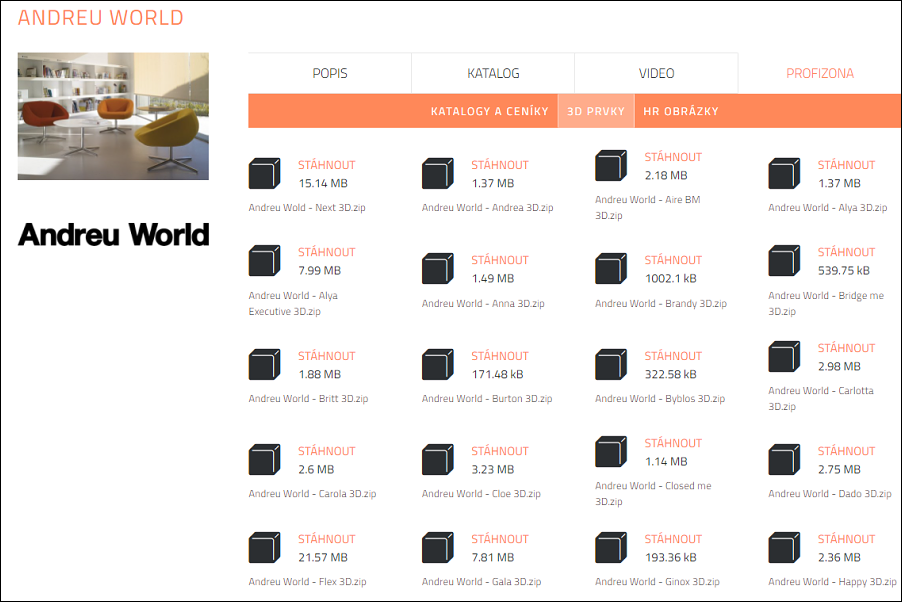Click the cube icon for Burton 3D.zip
Viewport: 902px width, 602px height.
[x=437, y=365]
